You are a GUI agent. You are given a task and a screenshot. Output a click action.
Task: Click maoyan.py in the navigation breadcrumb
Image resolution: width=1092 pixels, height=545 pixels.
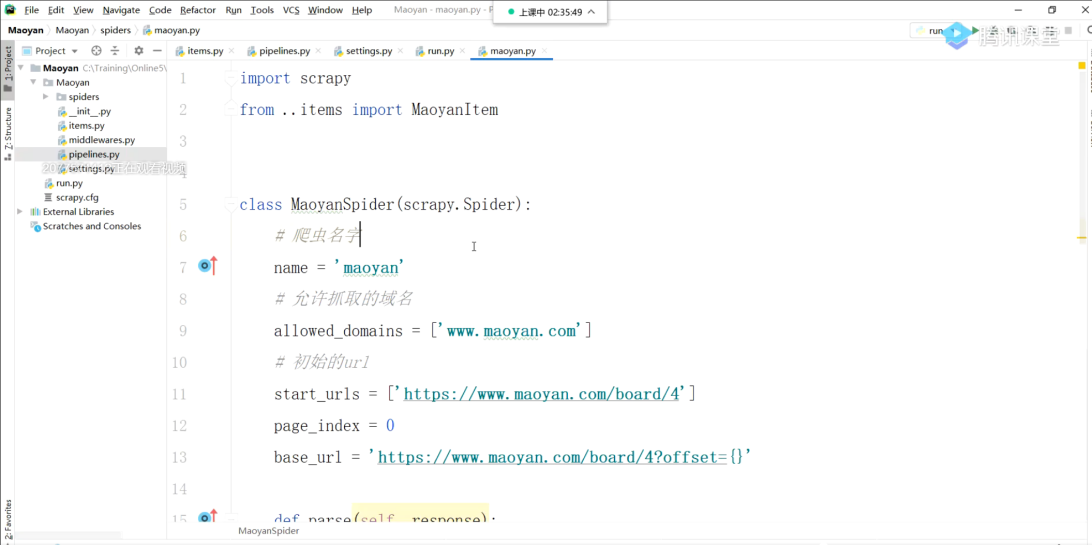171,30
